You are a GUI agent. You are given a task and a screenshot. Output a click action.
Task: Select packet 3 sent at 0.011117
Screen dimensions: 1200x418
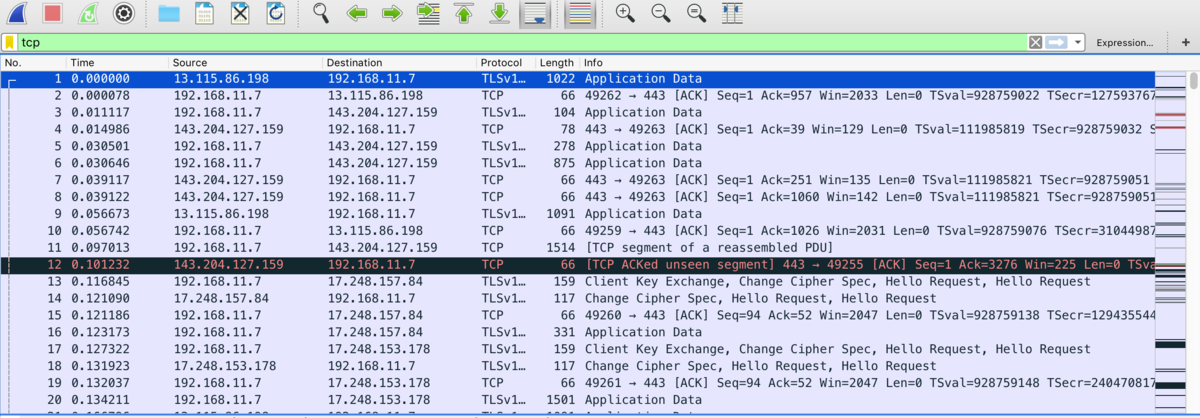coord(577,112)
